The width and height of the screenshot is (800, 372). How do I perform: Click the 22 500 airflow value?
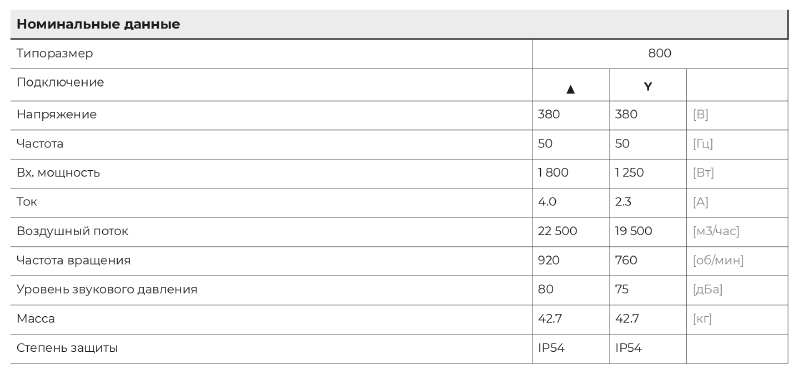point(557,231)
